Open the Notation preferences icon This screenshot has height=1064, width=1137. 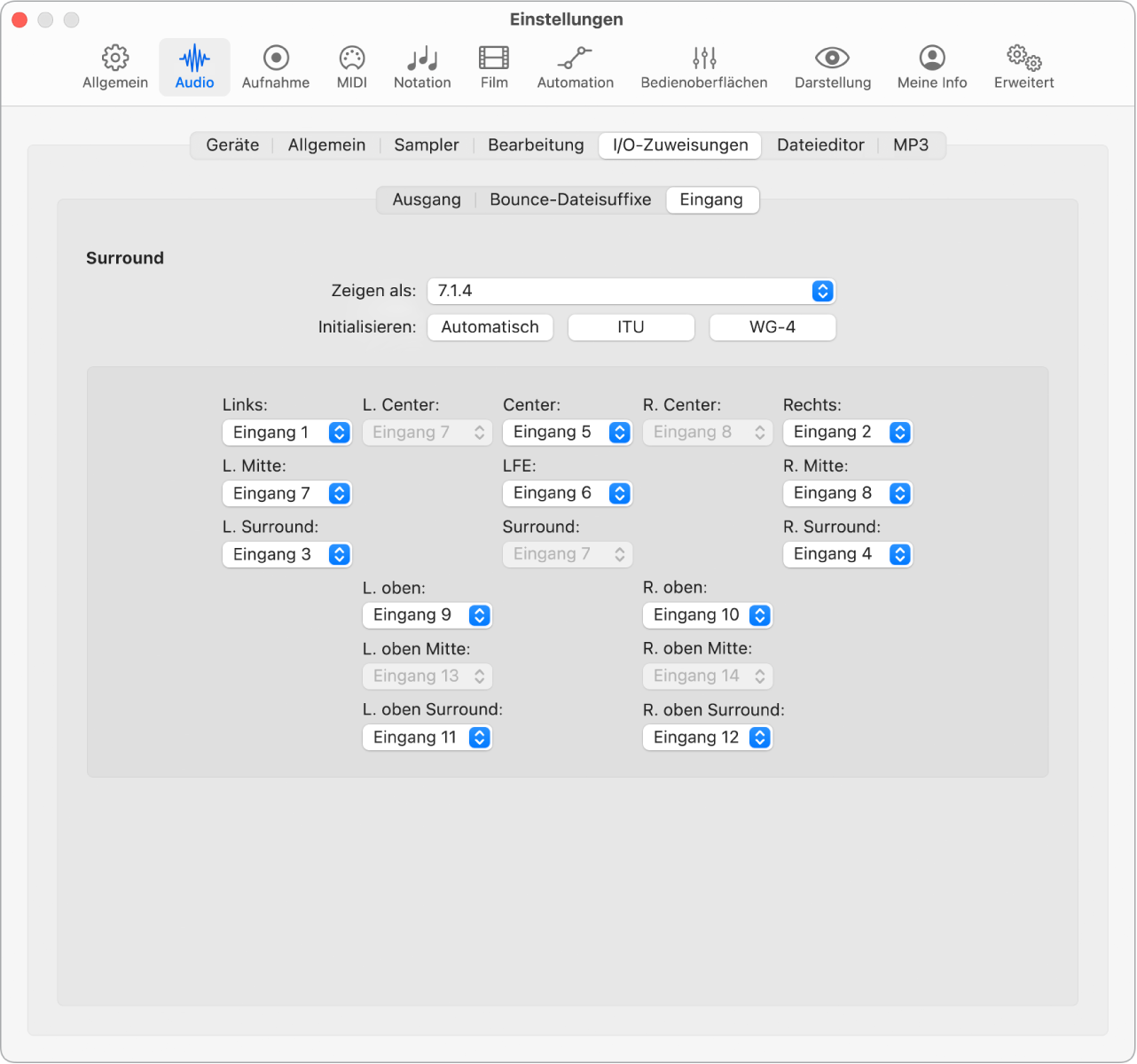(422, 67)
